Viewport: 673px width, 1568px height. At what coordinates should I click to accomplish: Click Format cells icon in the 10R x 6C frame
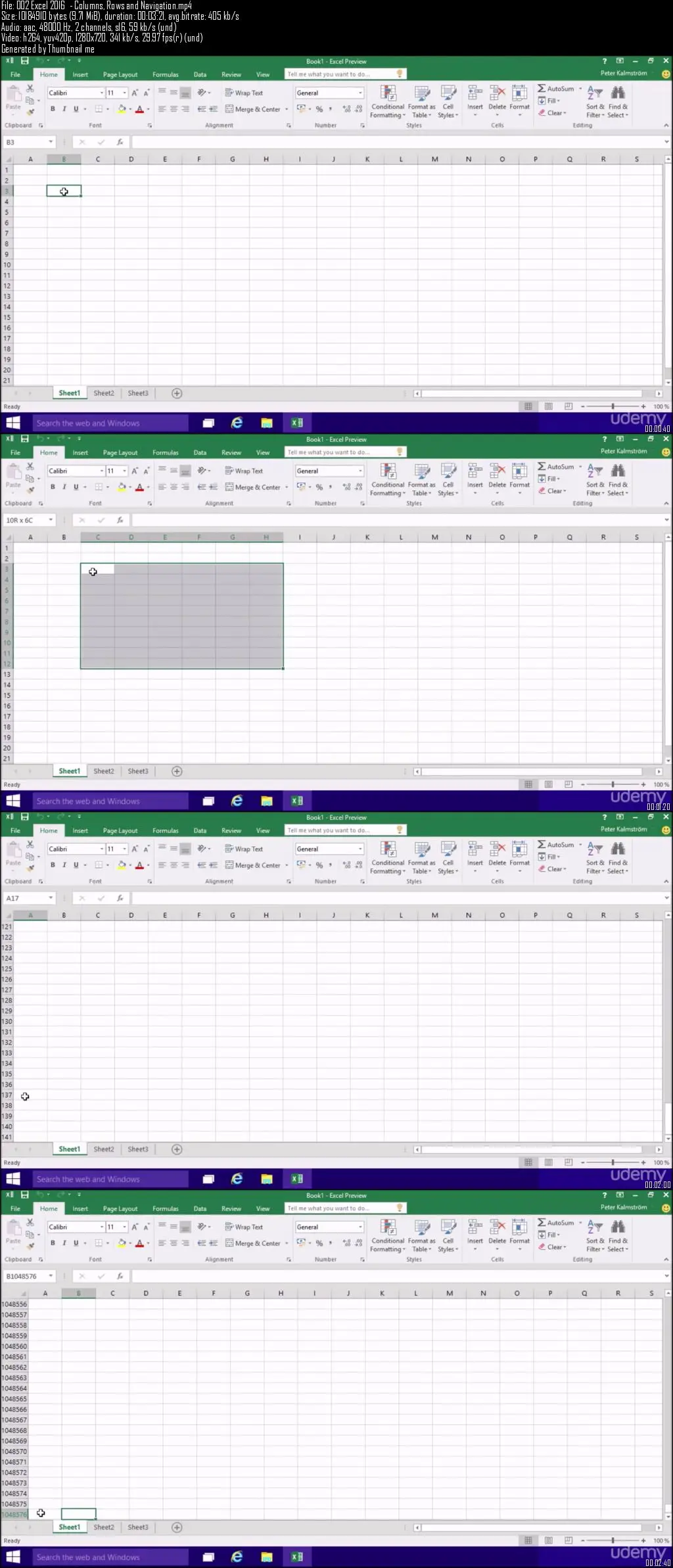click(519, 471)
